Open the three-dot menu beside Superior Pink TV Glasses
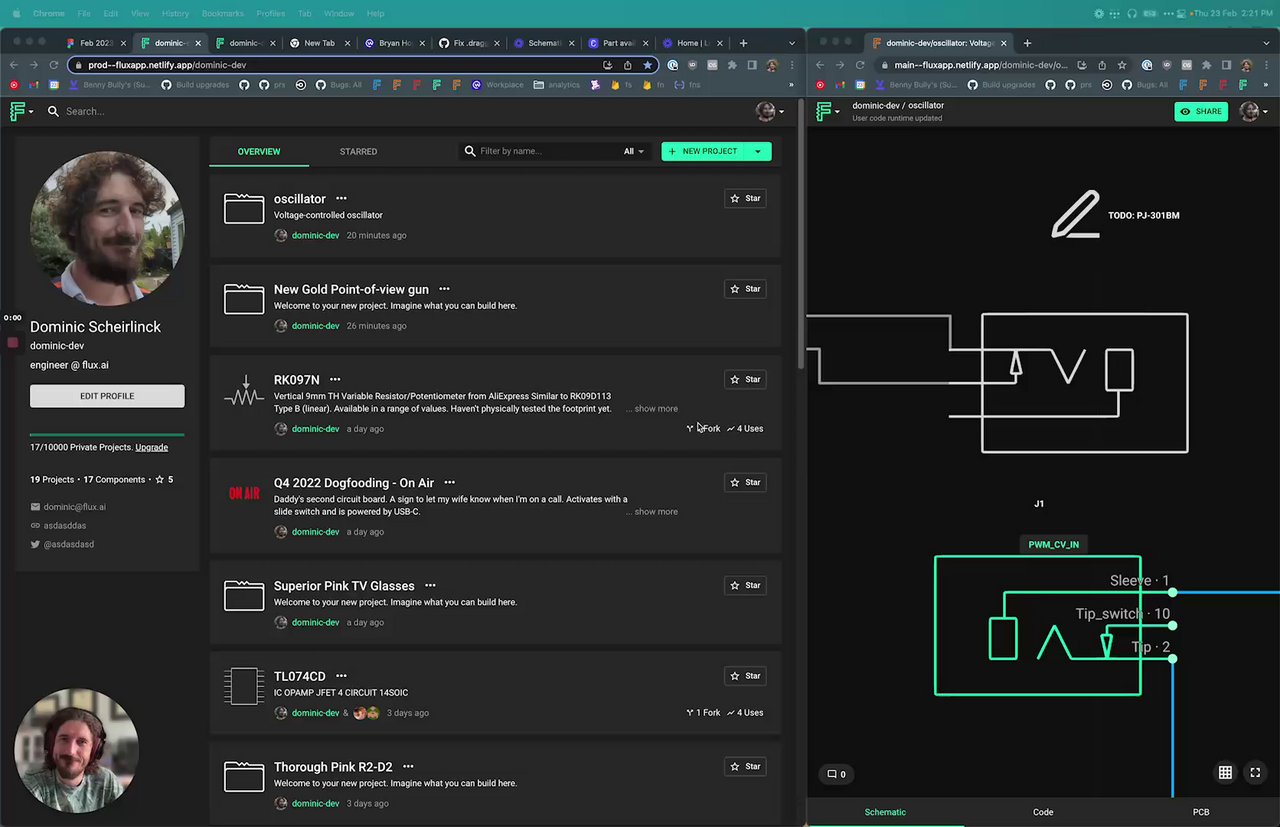 point(430,586)
